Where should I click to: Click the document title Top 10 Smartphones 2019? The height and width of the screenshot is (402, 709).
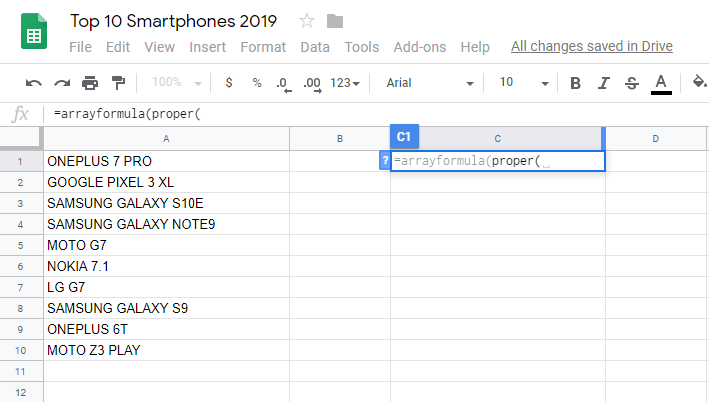[173, 21]
